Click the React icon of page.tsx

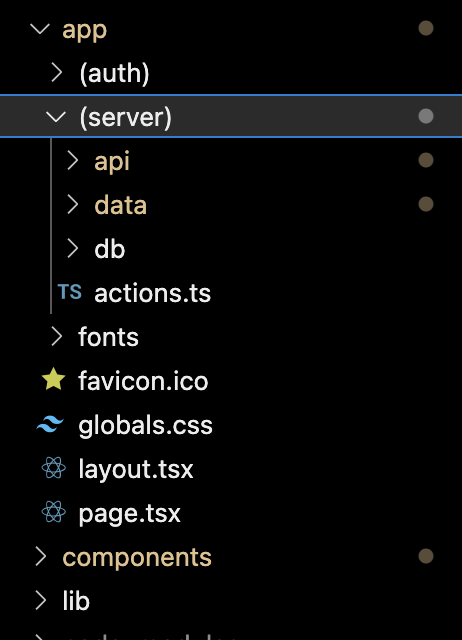(x=53, y=512)
